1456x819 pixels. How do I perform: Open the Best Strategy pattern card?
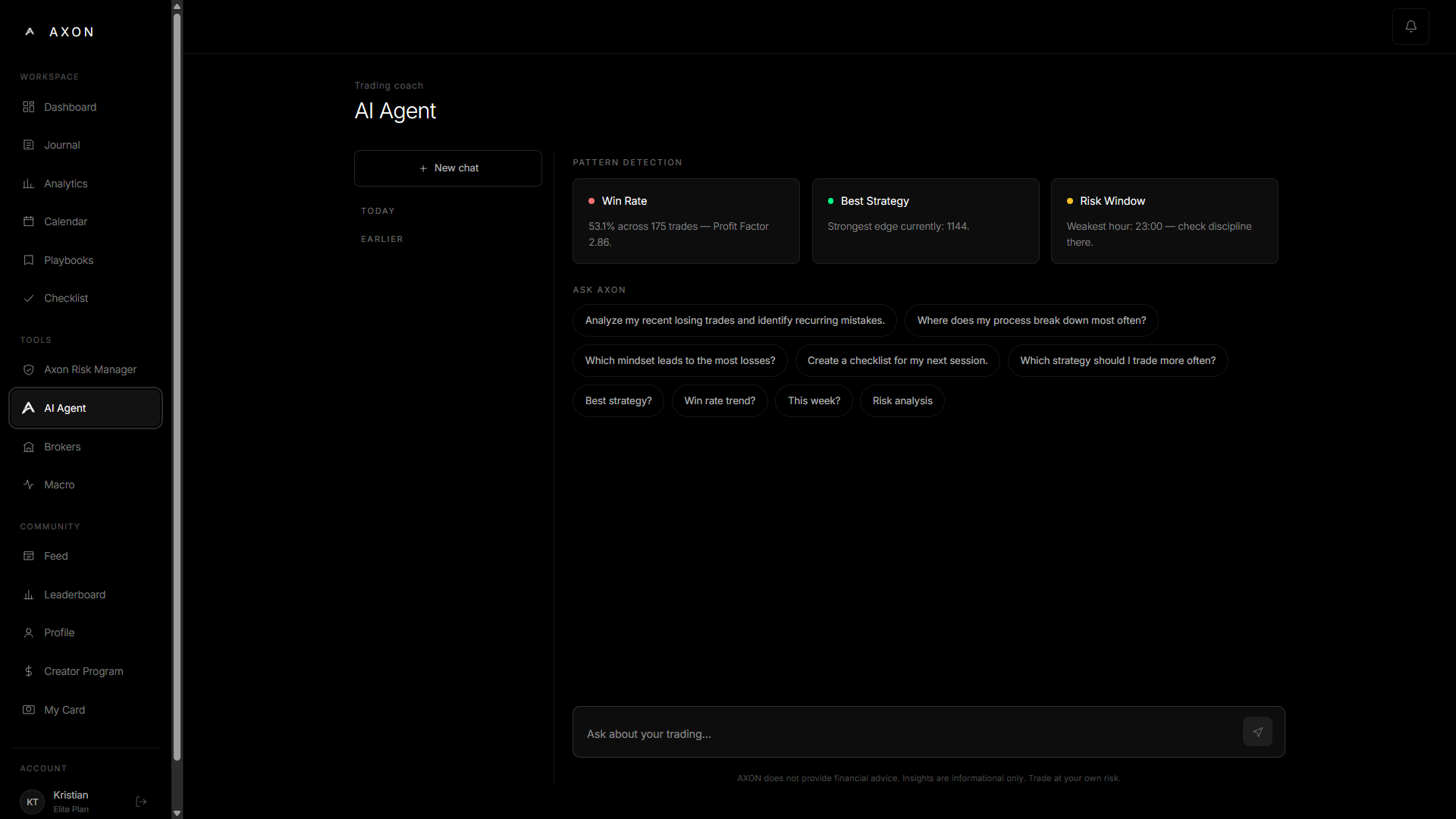[925, 221]
